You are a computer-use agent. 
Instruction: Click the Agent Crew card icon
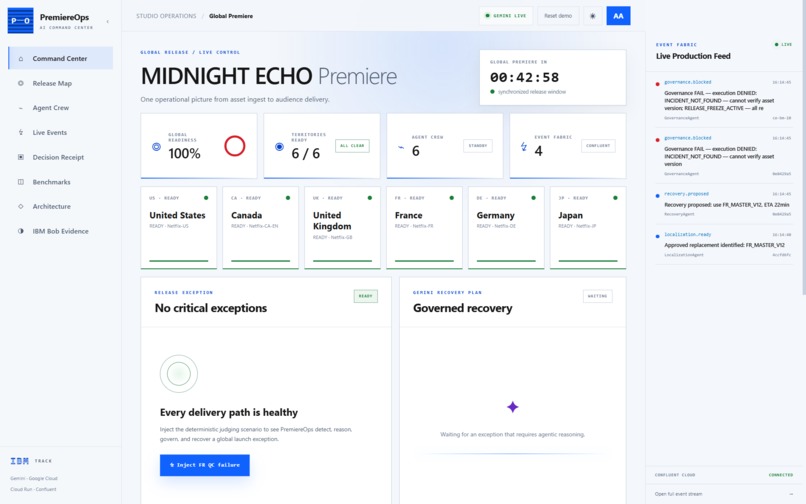pos(401,148)
